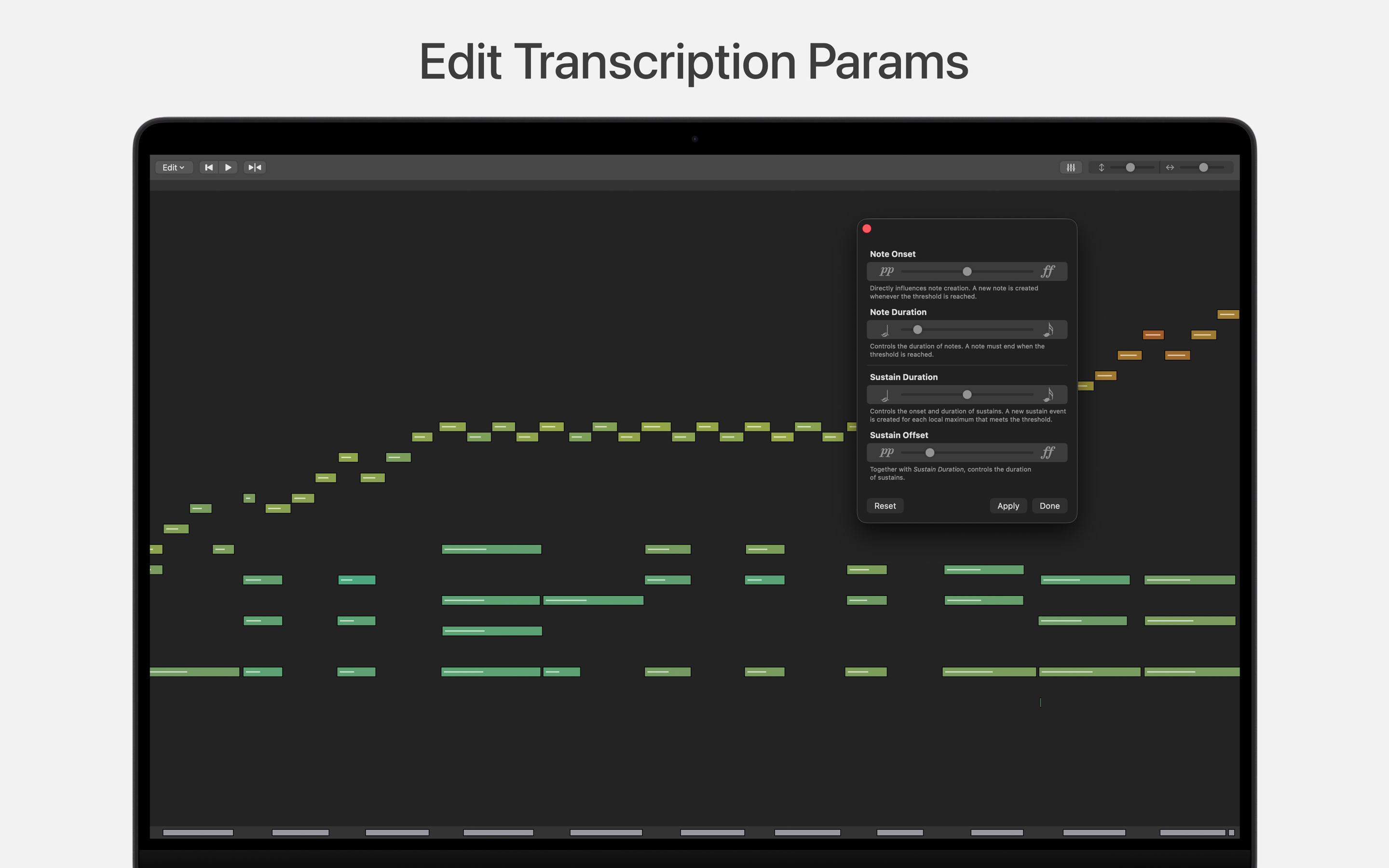1389x868 pixels.
Task: Click short note icon in Sustain Duration
Action: coord(1048,394)
